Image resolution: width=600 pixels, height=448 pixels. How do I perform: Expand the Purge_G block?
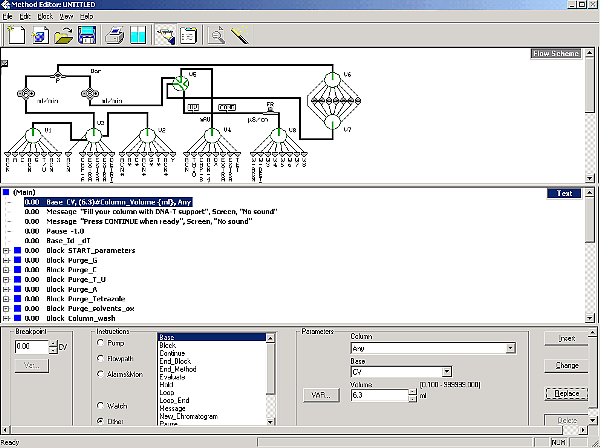(6, 260)
